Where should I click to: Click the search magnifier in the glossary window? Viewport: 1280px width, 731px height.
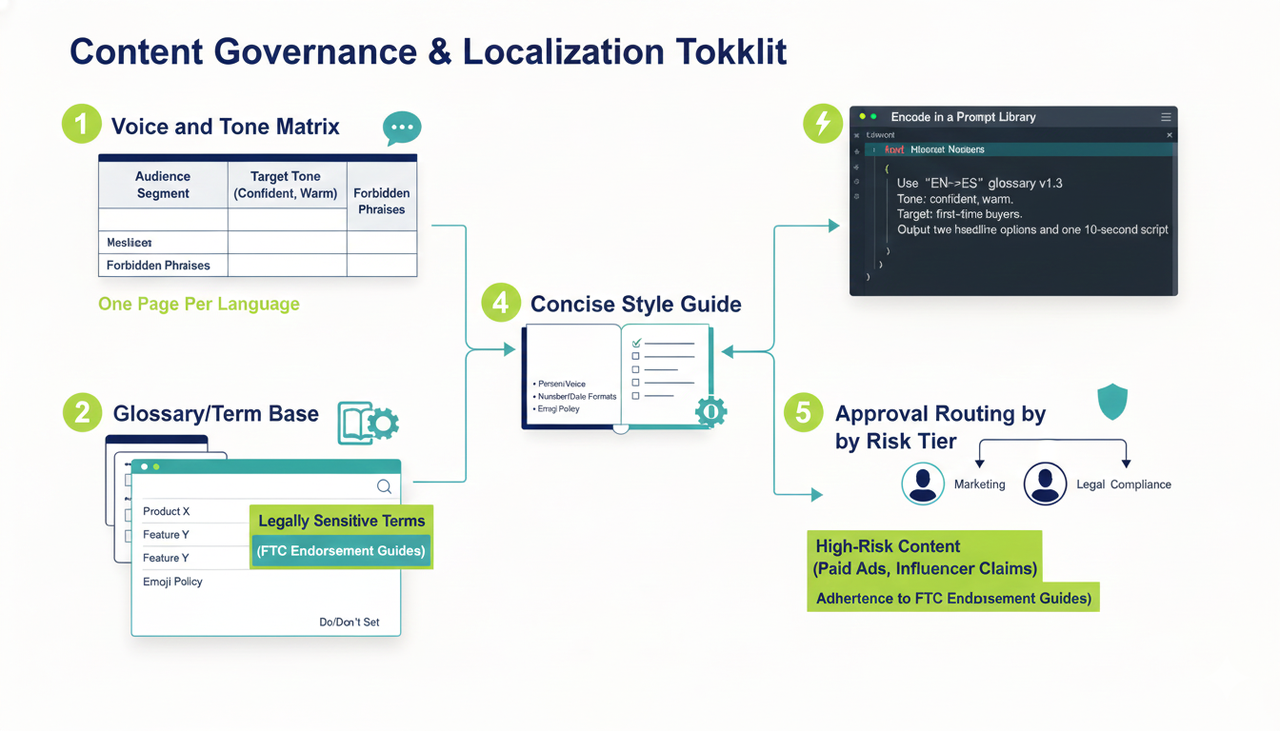383,486
